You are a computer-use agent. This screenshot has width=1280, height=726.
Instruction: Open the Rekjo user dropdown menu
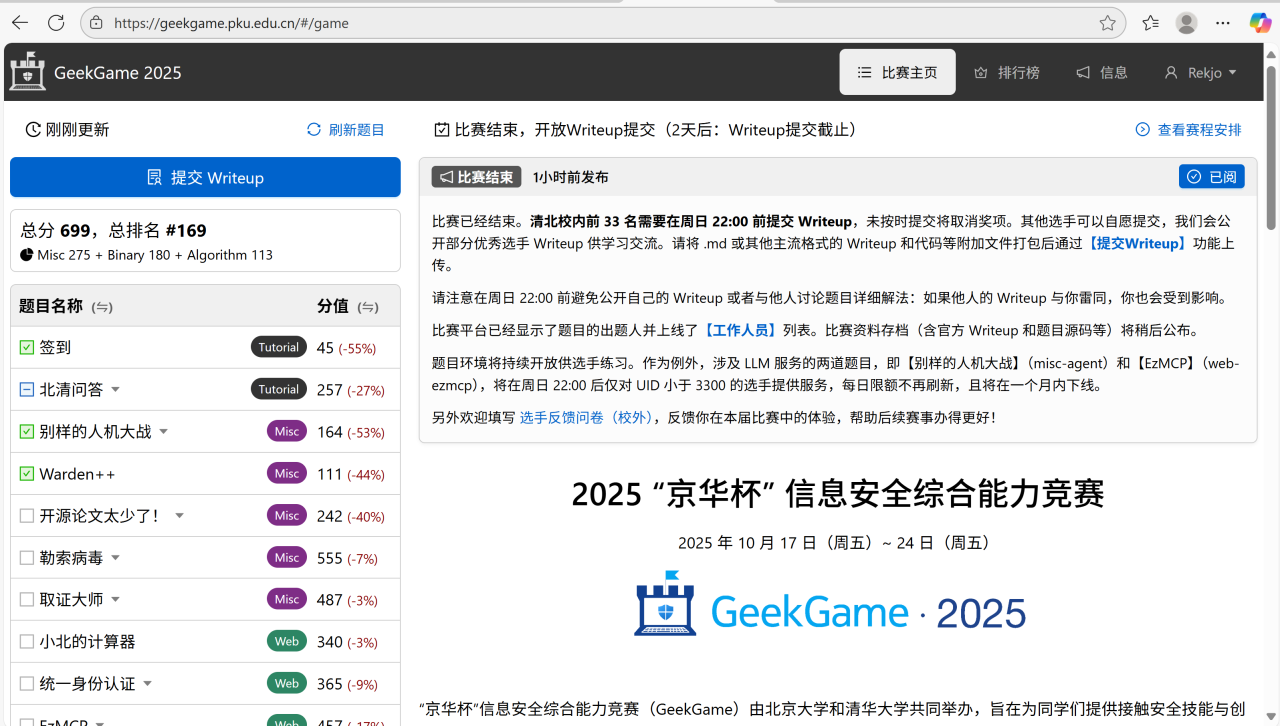[1200, 72]
